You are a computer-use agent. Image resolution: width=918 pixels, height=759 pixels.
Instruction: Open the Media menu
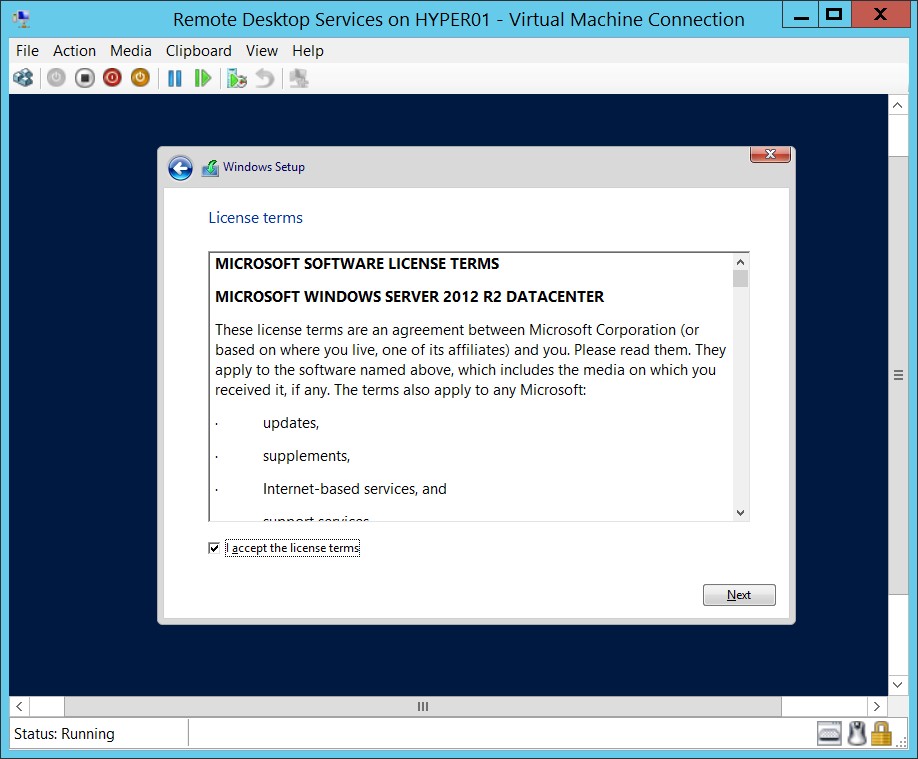pyautogui.click(x=131, y=51)
